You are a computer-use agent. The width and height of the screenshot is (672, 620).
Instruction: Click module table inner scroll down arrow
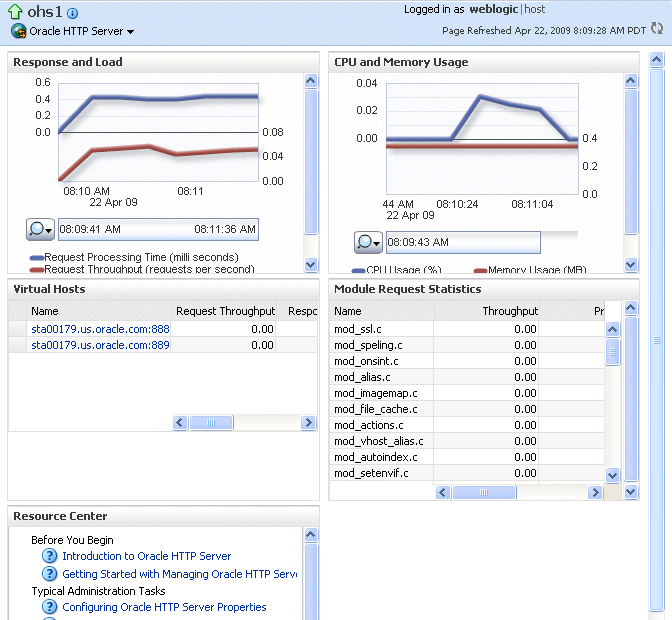click(x=612, y=475)
